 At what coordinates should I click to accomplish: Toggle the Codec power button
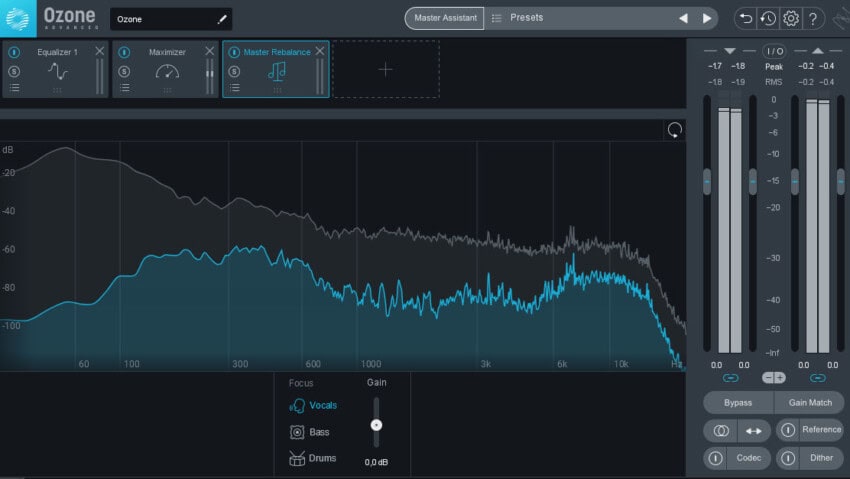[716, 458]
